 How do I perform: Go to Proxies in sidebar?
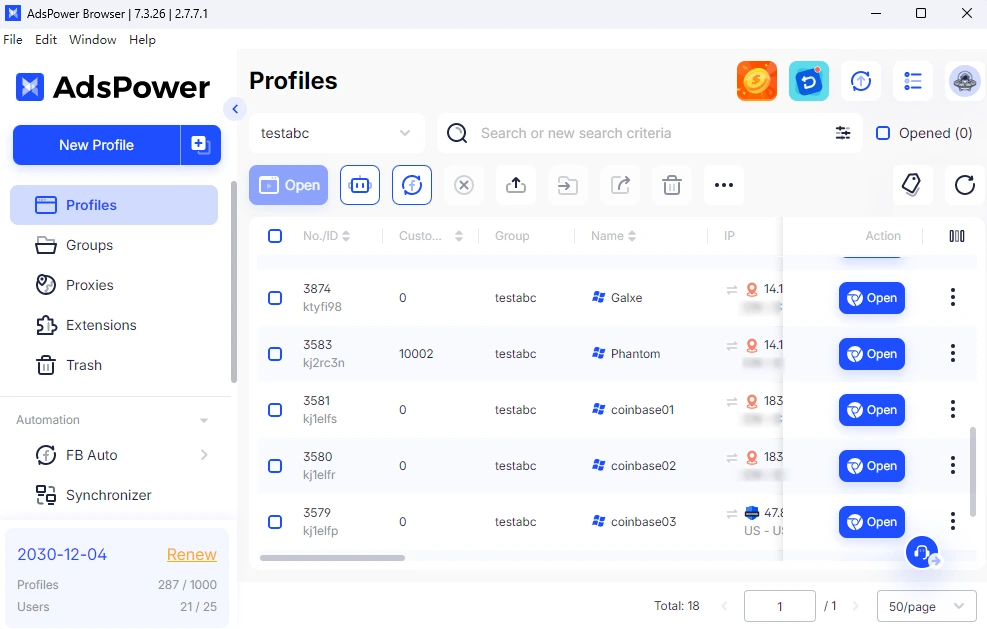click(89, 285)
